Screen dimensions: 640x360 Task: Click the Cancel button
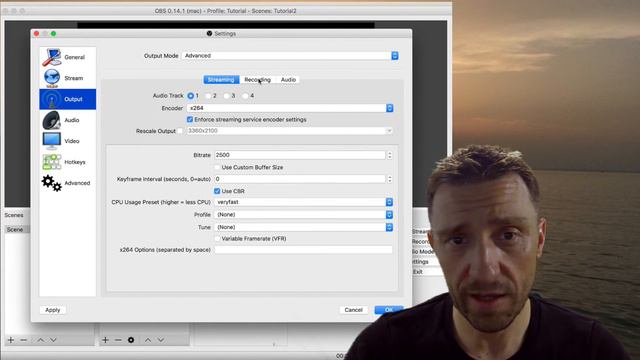pyautogui.click(x=353, y=310)
